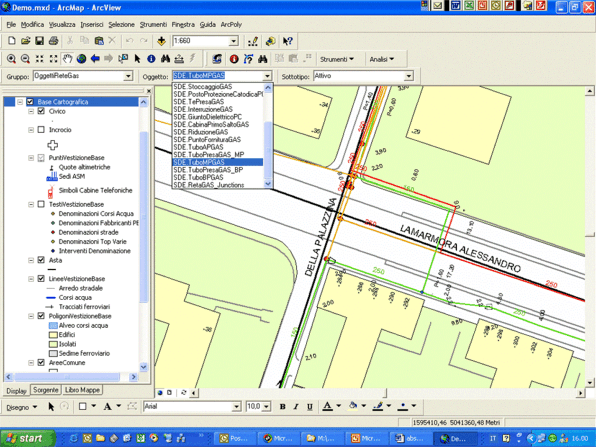Collapse the LineeVestizioneBase layer node

click(31, 279)
